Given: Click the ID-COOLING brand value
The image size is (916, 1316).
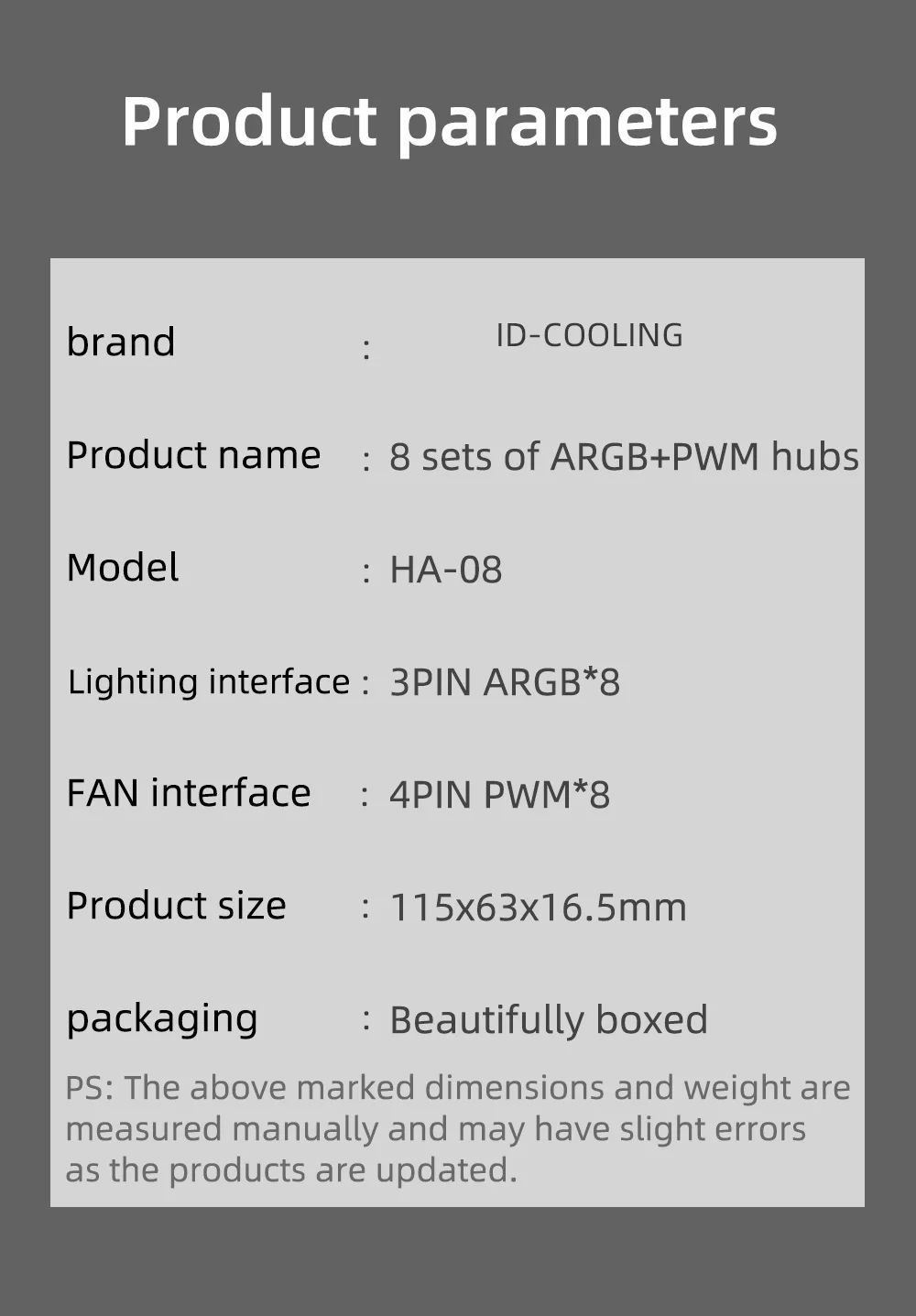Looking at the screenshot, I should coord(589,335).
